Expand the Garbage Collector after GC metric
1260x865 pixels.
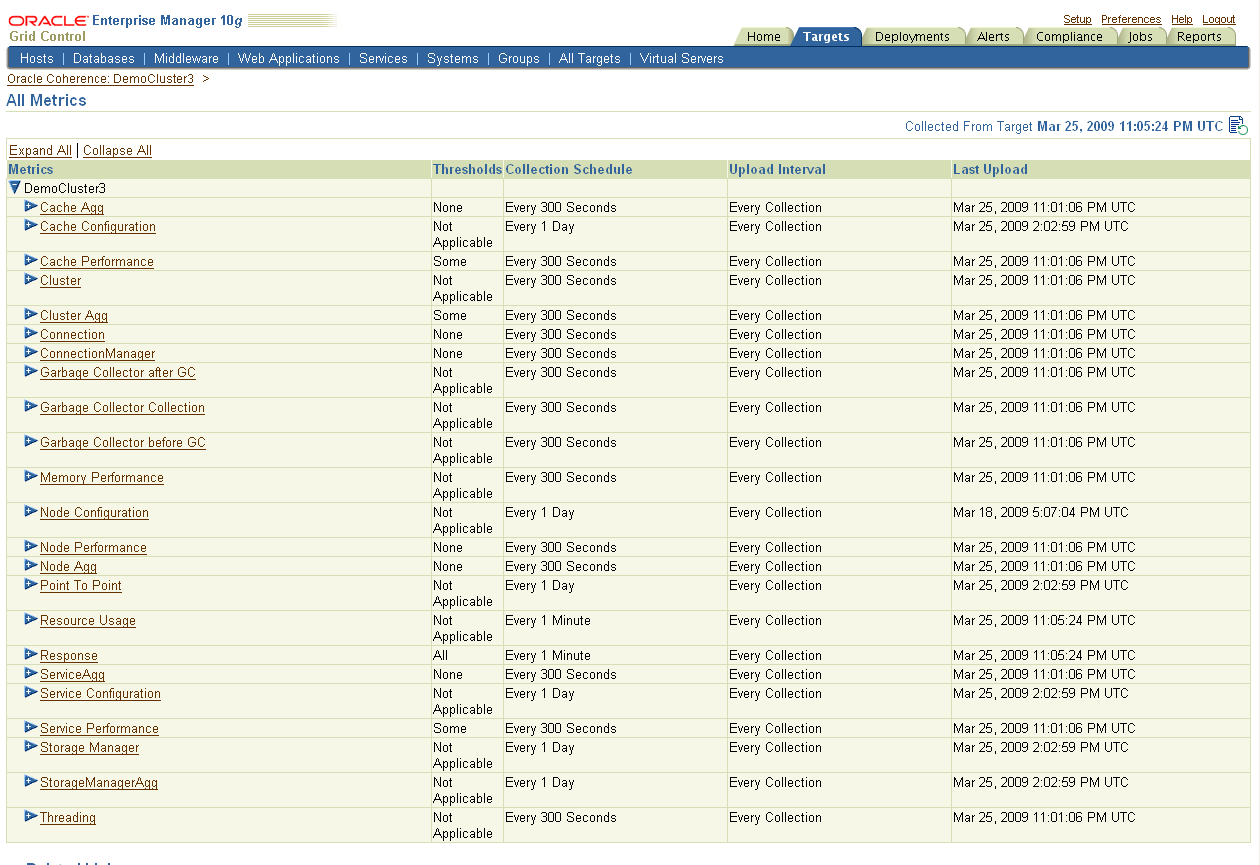[31, 372]
